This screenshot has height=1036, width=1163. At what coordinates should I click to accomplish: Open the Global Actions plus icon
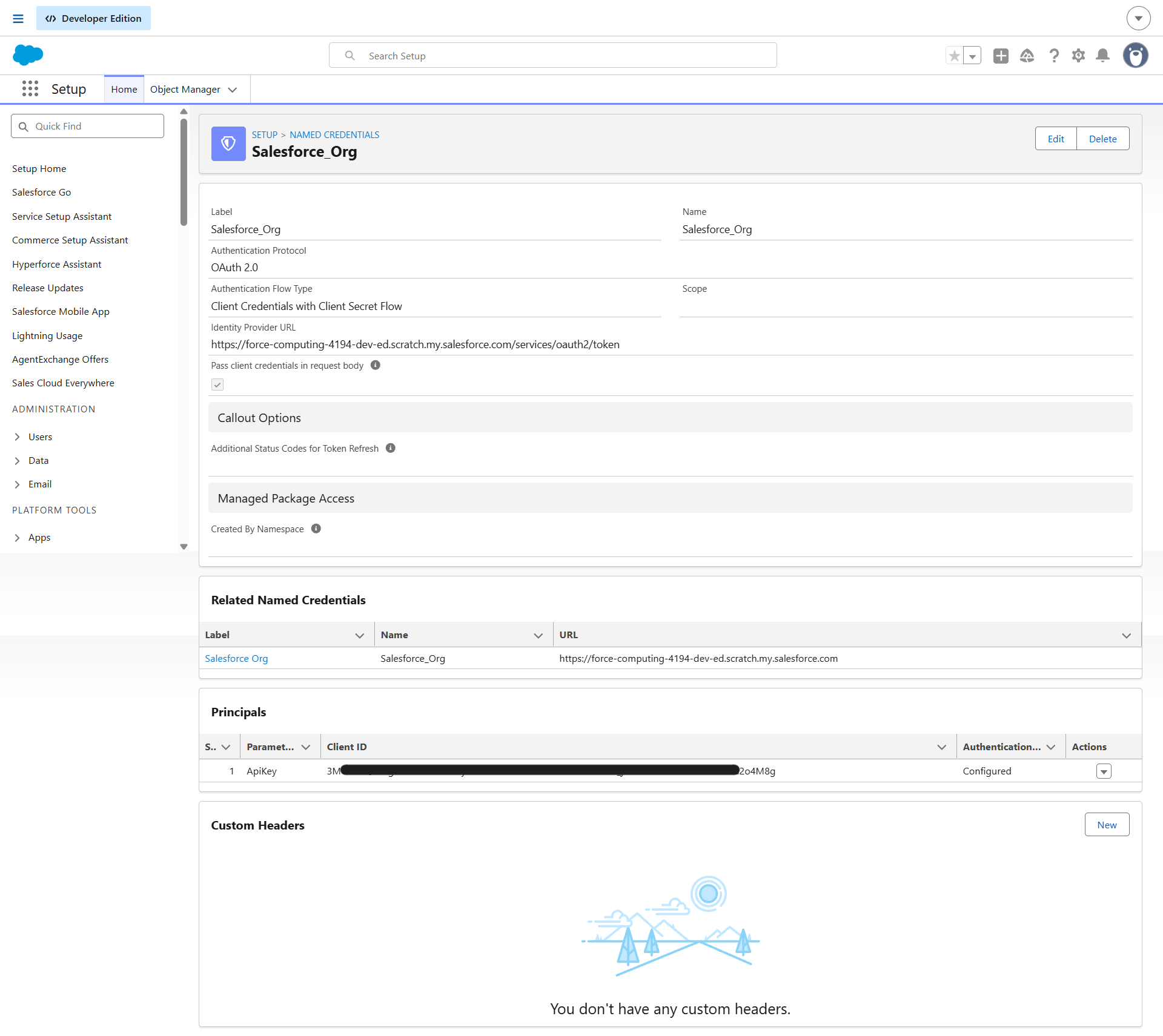pos(1001,56)
